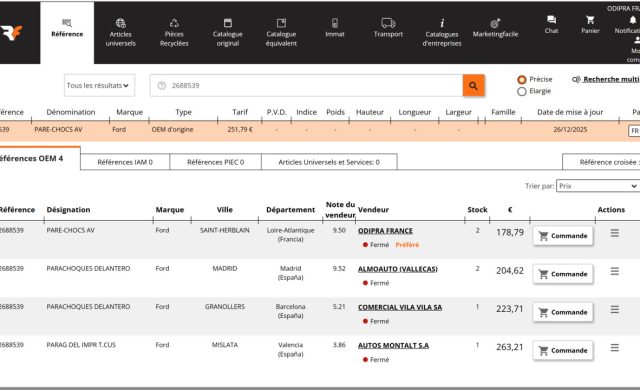Click the GRANOLLERS city cell
The height and width of the screenshot is (390, 640).
click(224, 307)
